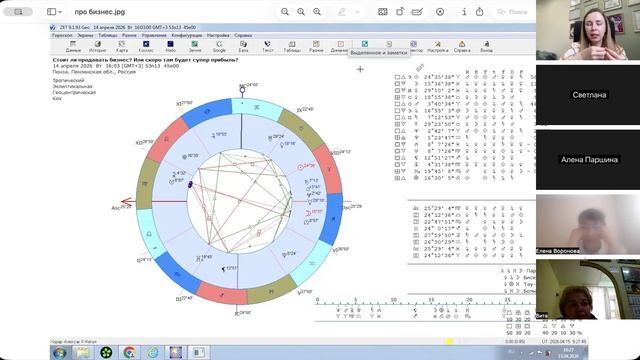Open the Гороскоп menu
This screenshot has width=640, height=360.
pyautogui.click(x=62, y=36)
